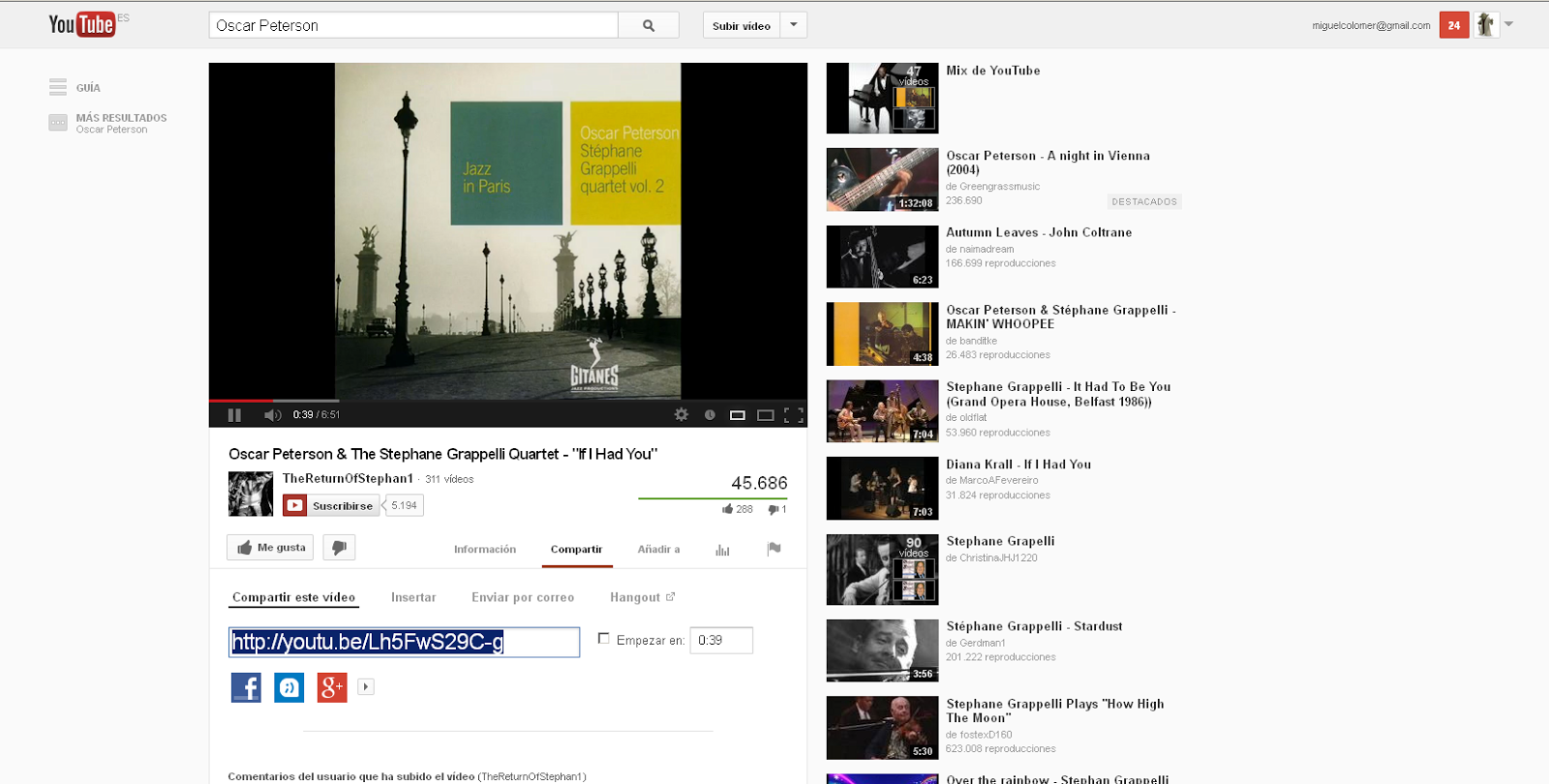Screen dimensions: 1549x784
Task: Click the dislike thumbs-down button
Action: [339, 548]
